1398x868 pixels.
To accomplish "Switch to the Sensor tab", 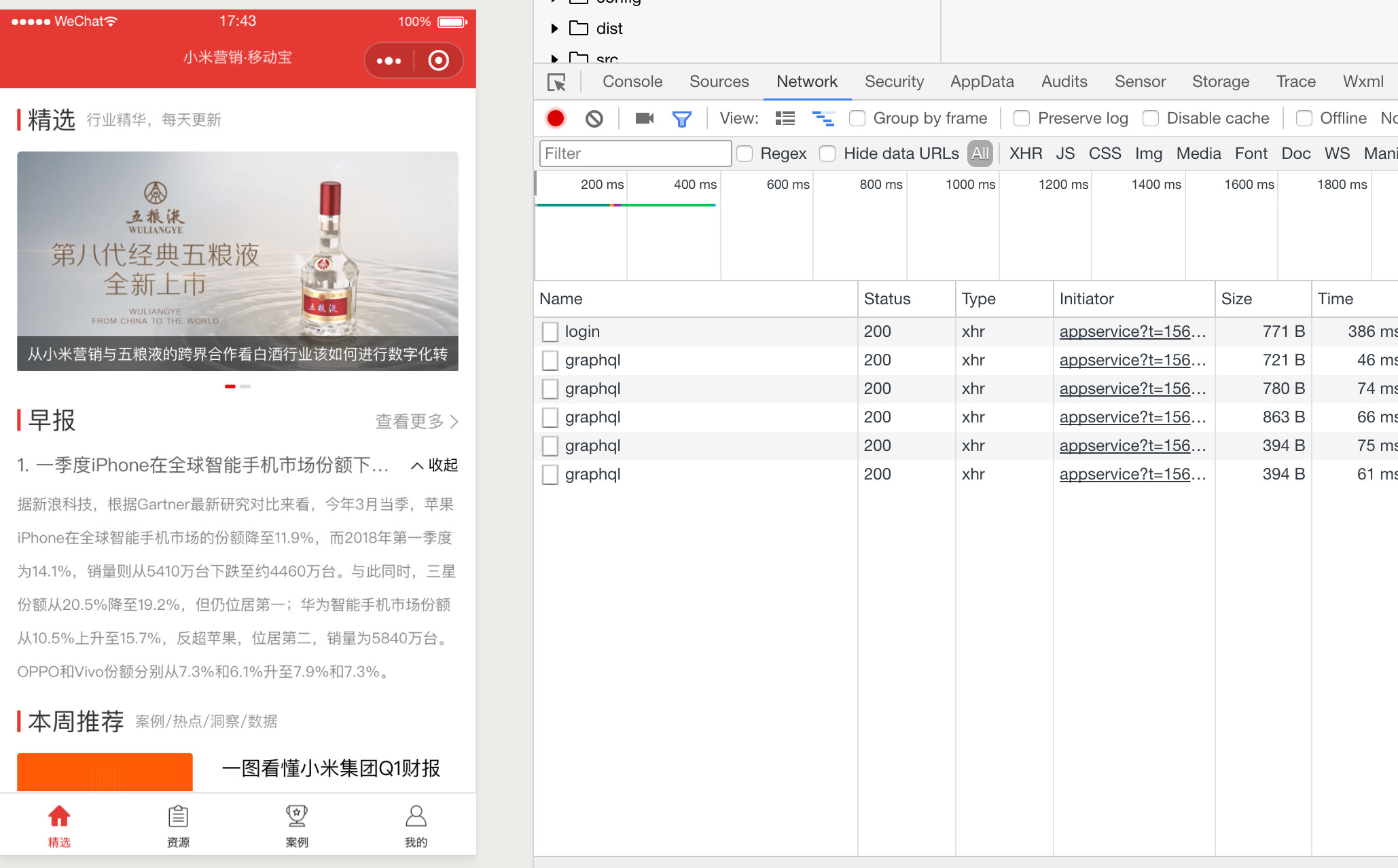I will click(1140, 82).
